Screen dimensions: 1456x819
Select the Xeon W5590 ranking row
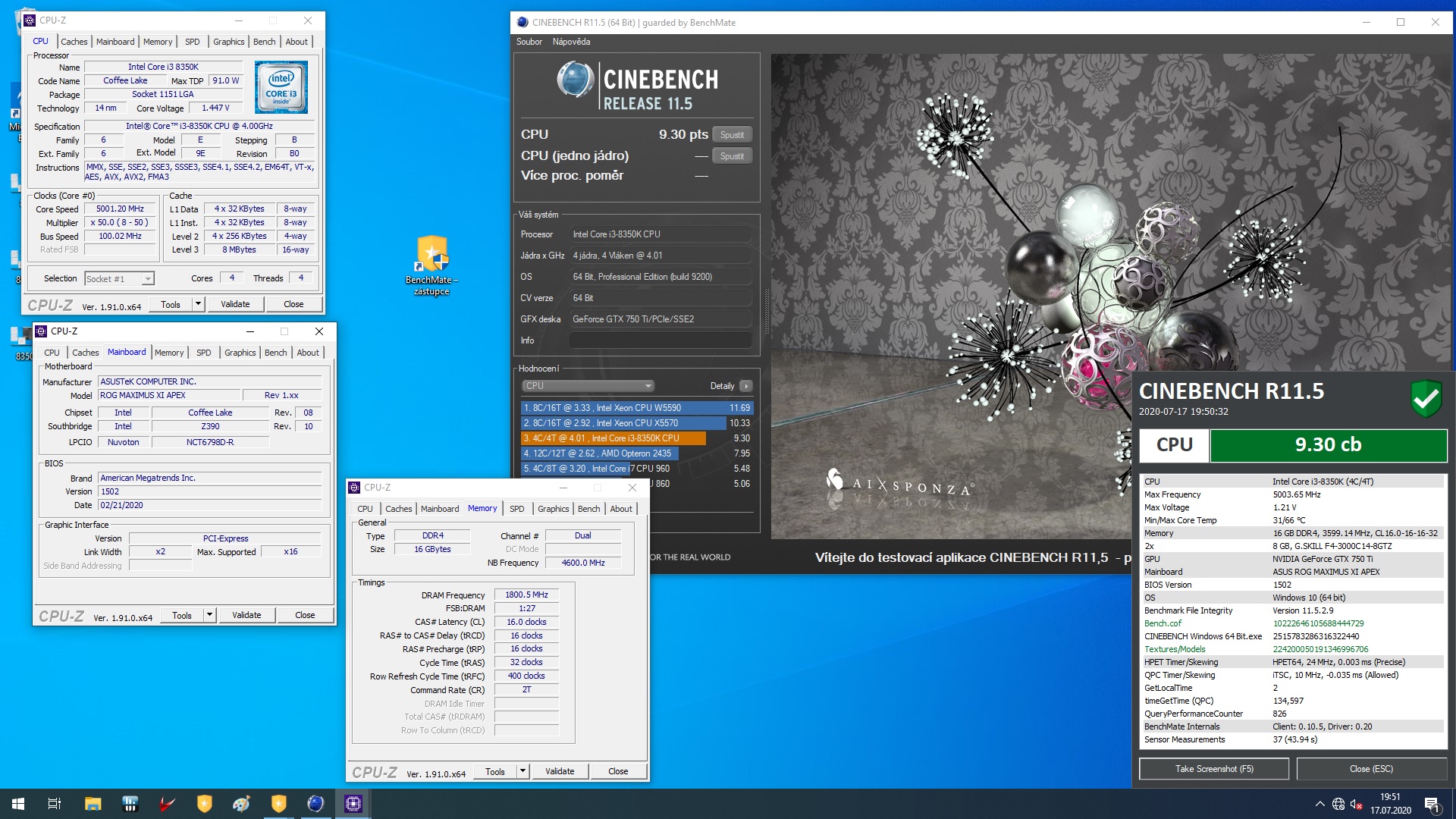(637, 408)
